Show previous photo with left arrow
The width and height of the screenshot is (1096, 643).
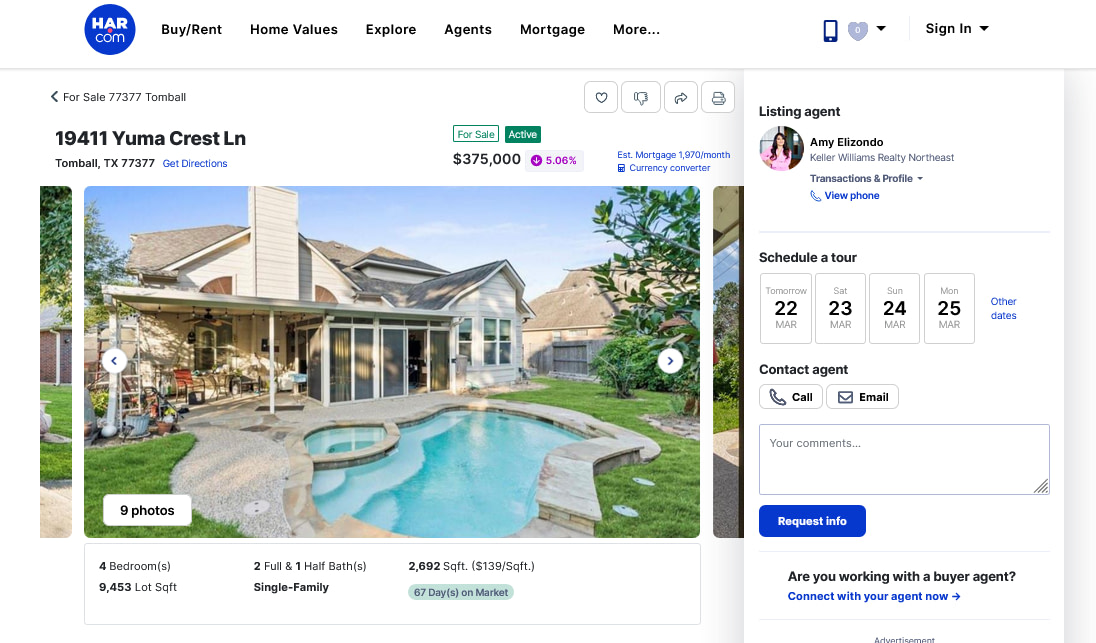[114, 361]
